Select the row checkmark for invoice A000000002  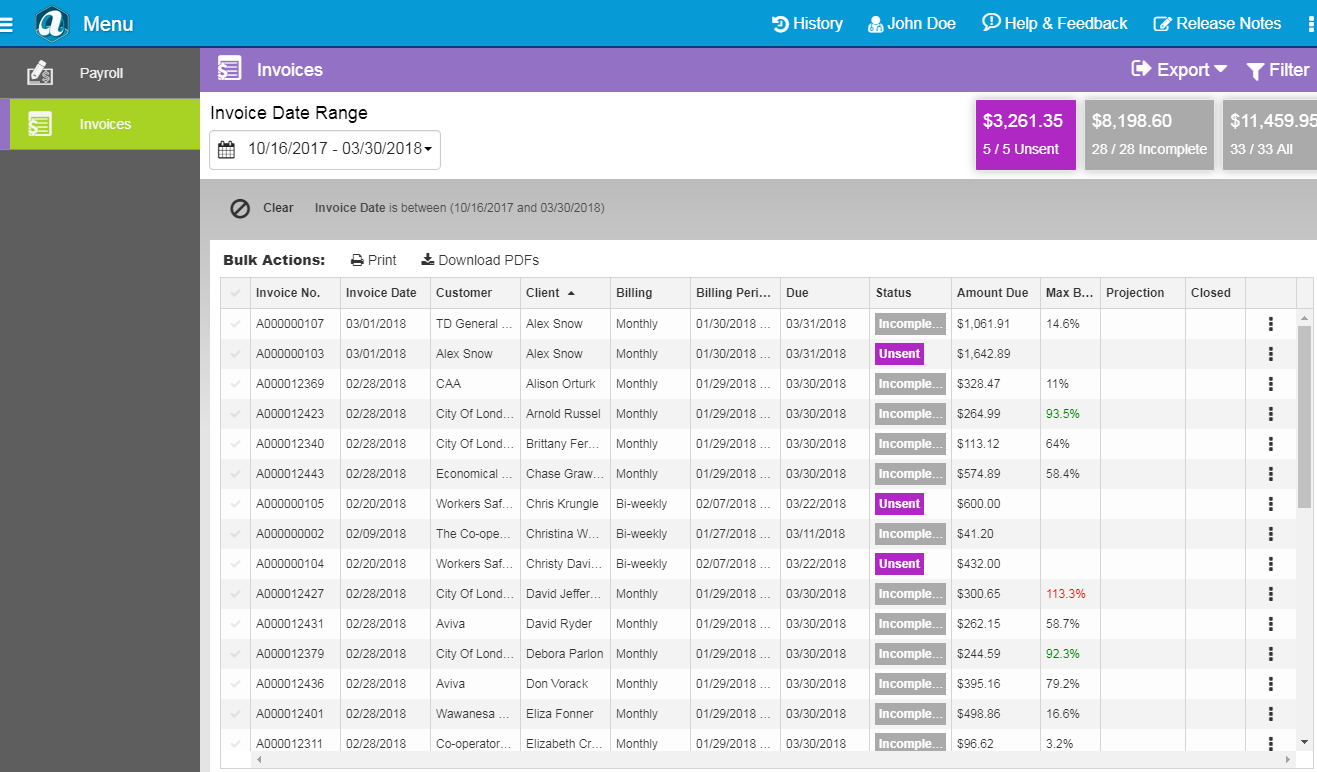click(236, 534)
